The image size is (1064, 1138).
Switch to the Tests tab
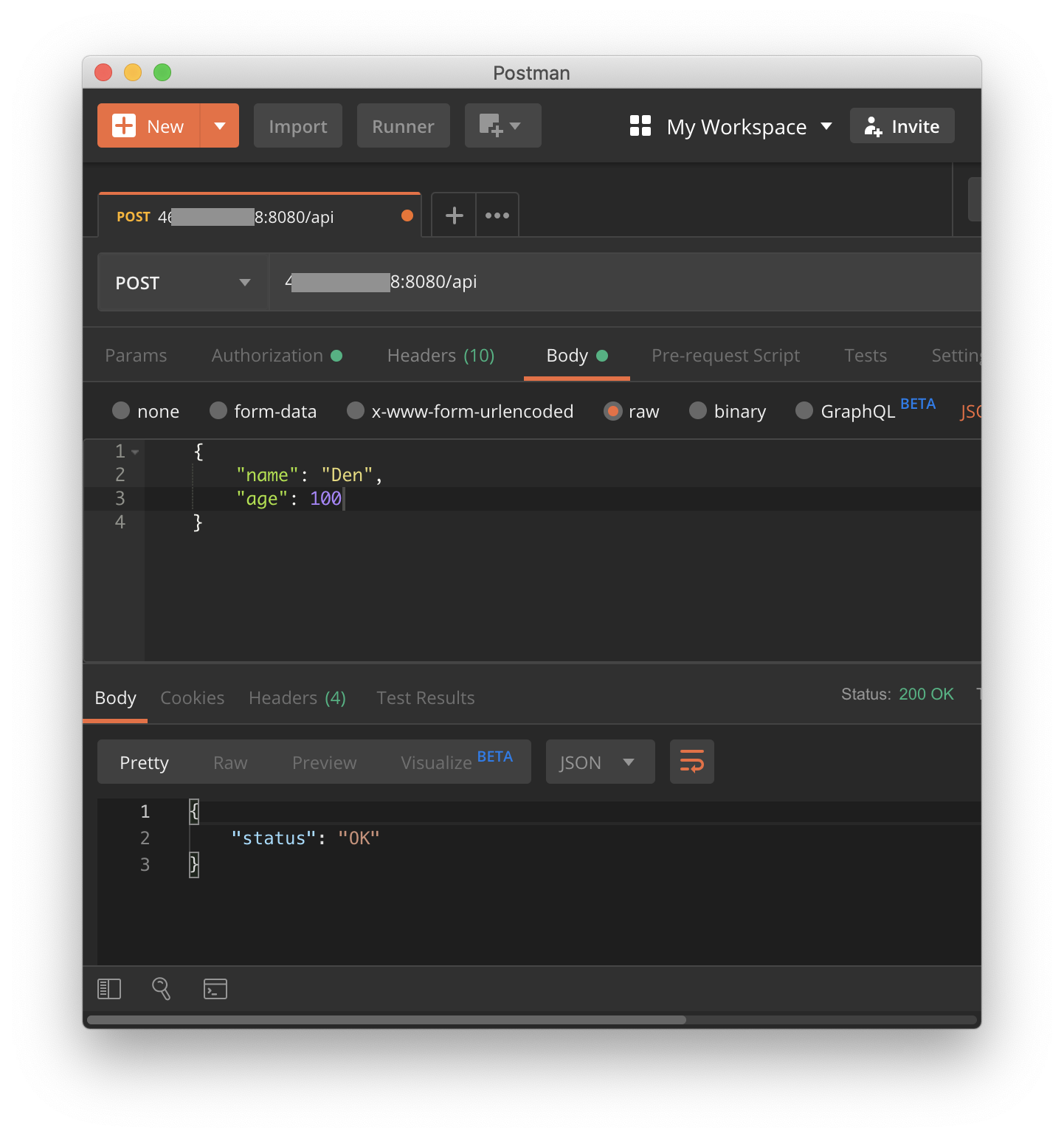point(866,356)
